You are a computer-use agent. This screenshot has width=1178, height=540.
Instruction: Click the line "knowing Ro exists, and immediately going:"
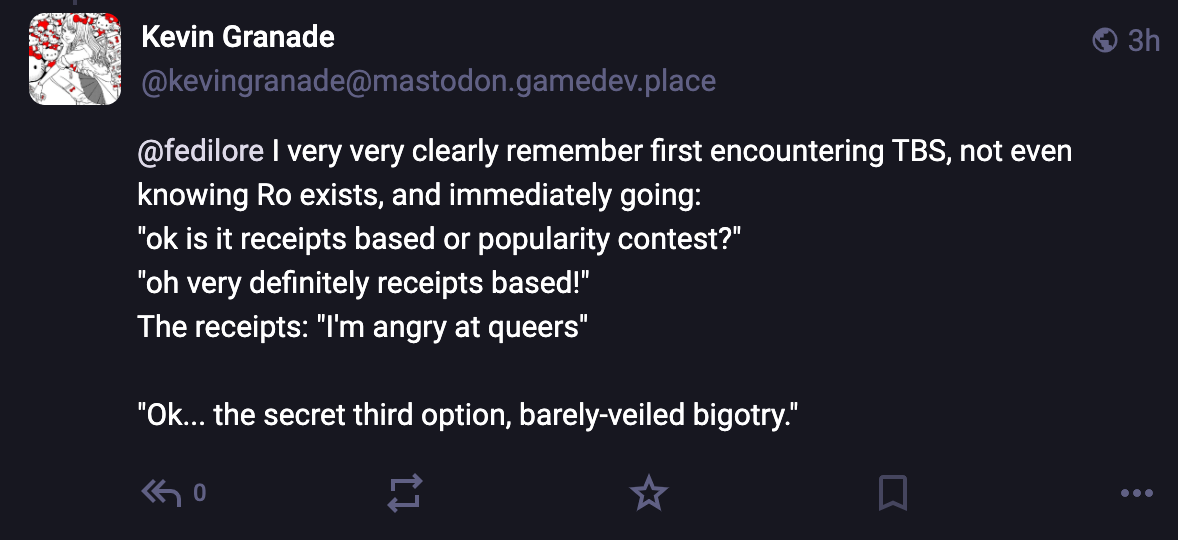click(x=420, y=195)
